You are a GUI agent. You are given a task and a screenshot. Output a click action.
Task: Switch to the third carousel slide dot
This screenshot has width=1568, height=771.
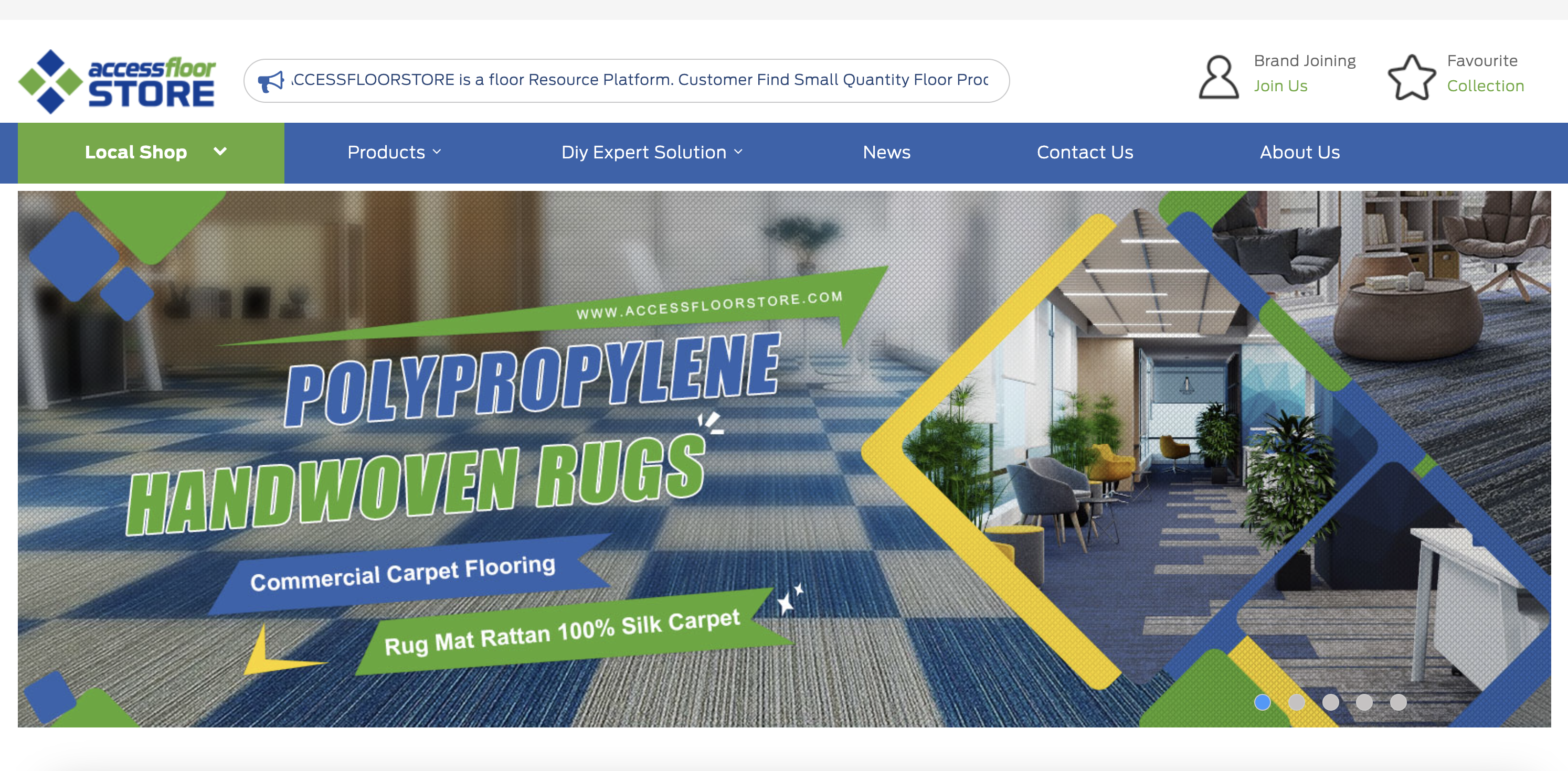click(1331, 702)
